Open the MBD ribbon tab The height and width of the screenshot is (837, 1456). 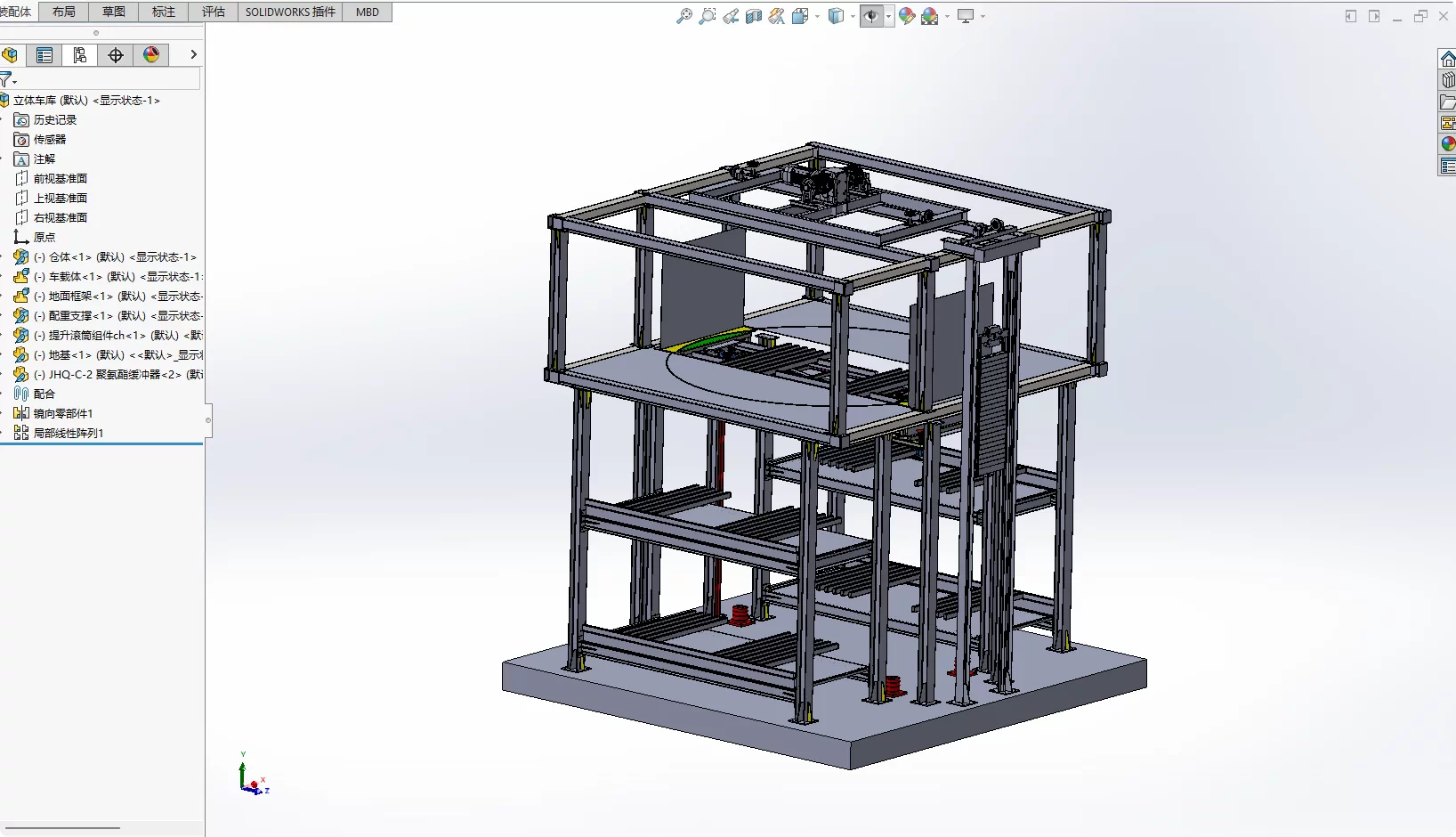[368, 12]
